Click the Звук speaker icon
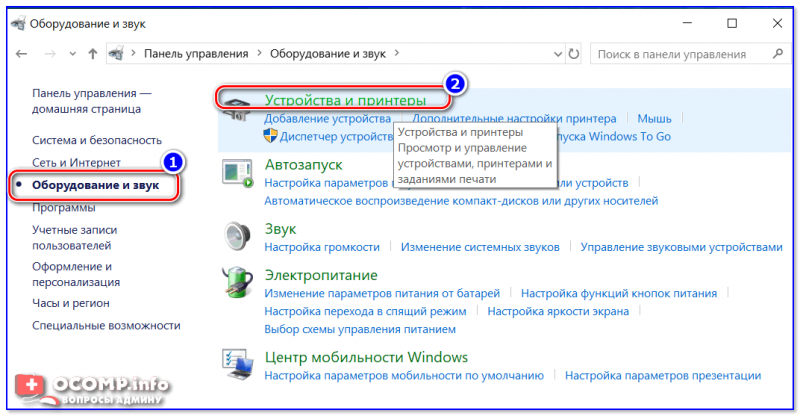This screenshot has width=800, height=416. click(x=237, y=236)
